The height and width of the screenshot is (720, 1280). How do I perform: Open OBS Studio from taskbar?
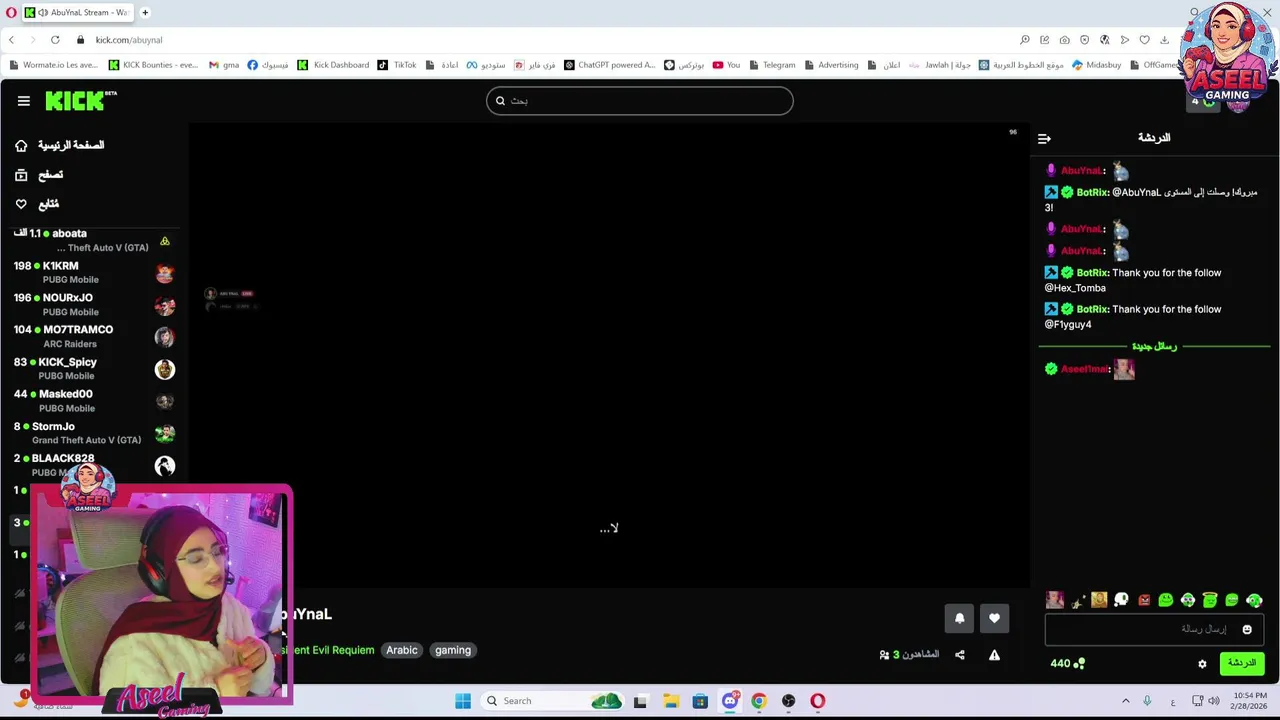tap(788, 701)
